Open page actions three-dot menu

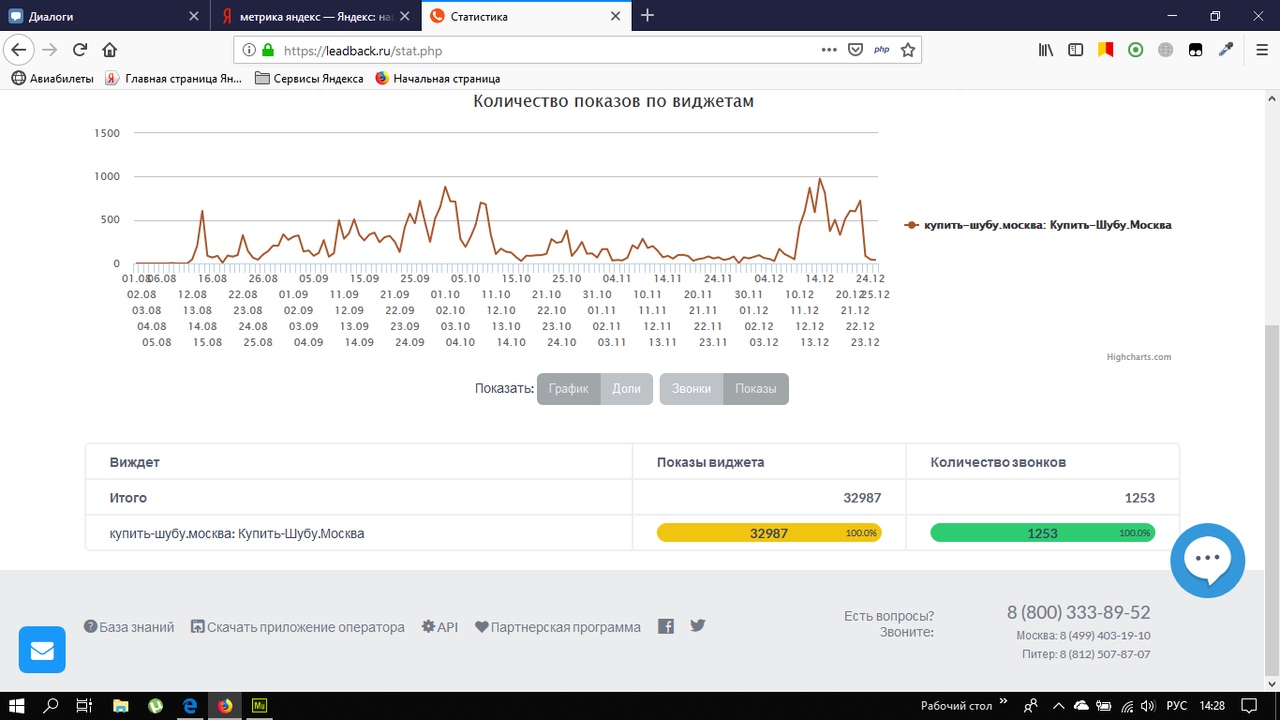pyautogui.click(x=829, y=50)
